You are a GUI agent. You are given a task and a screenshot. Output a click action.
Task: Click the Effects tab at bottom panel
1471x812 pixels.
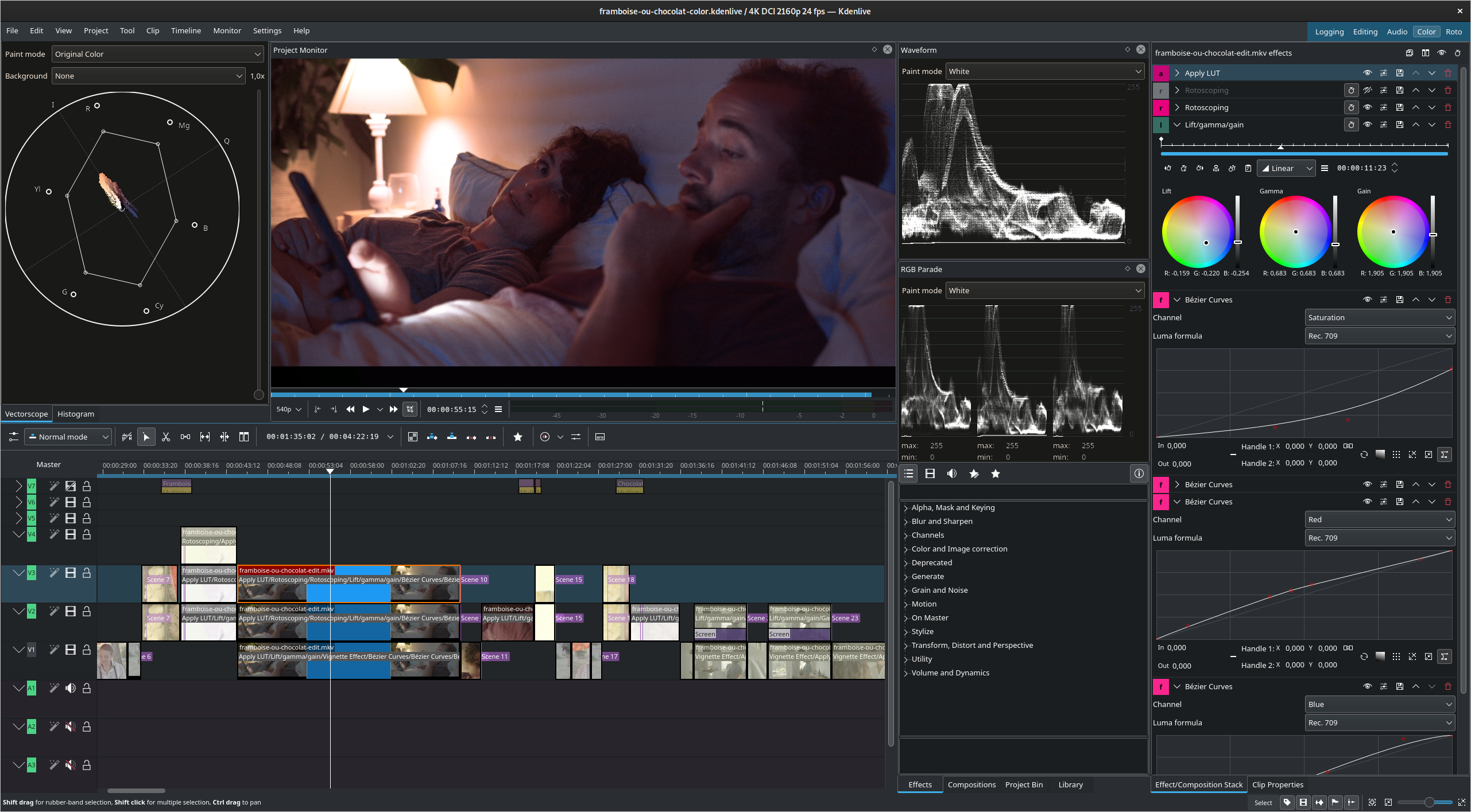coord(920,785)
